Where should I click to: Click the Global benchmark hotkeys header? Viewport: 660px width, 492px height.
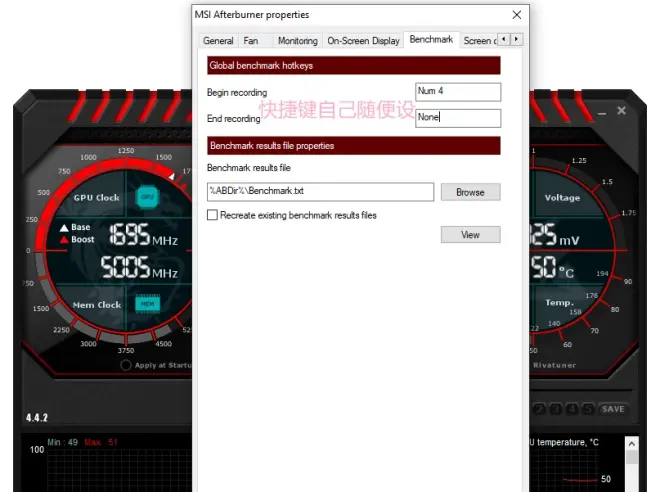(x=354, y=66)
